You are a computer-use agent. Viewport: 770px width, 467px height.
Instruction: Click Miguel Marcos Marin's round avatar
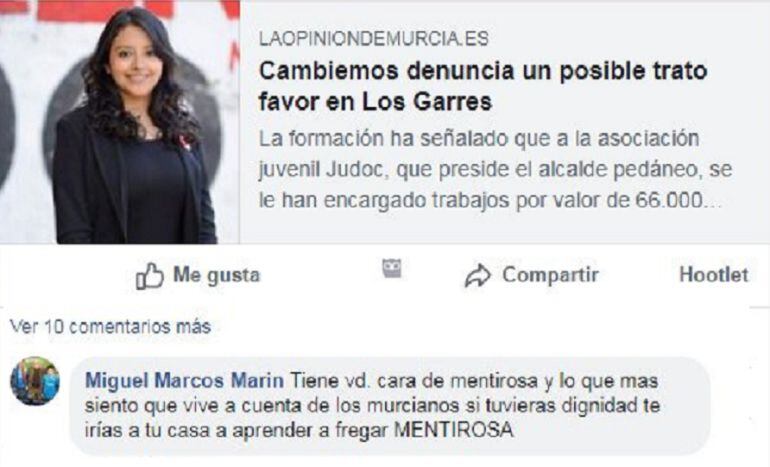(35, 381)
